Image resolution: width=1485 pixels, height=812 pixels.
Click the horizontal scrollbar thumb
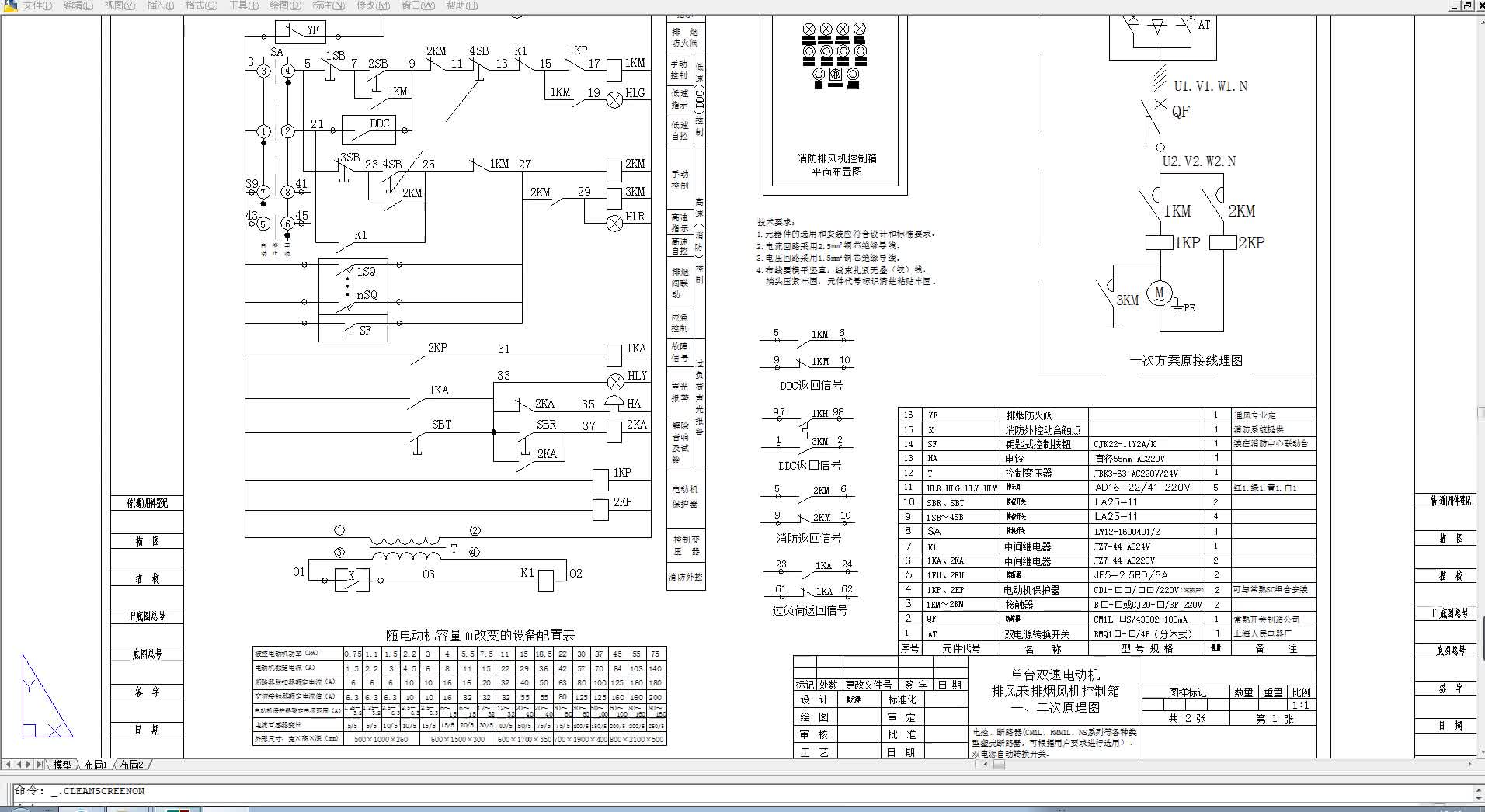point(999,765)
